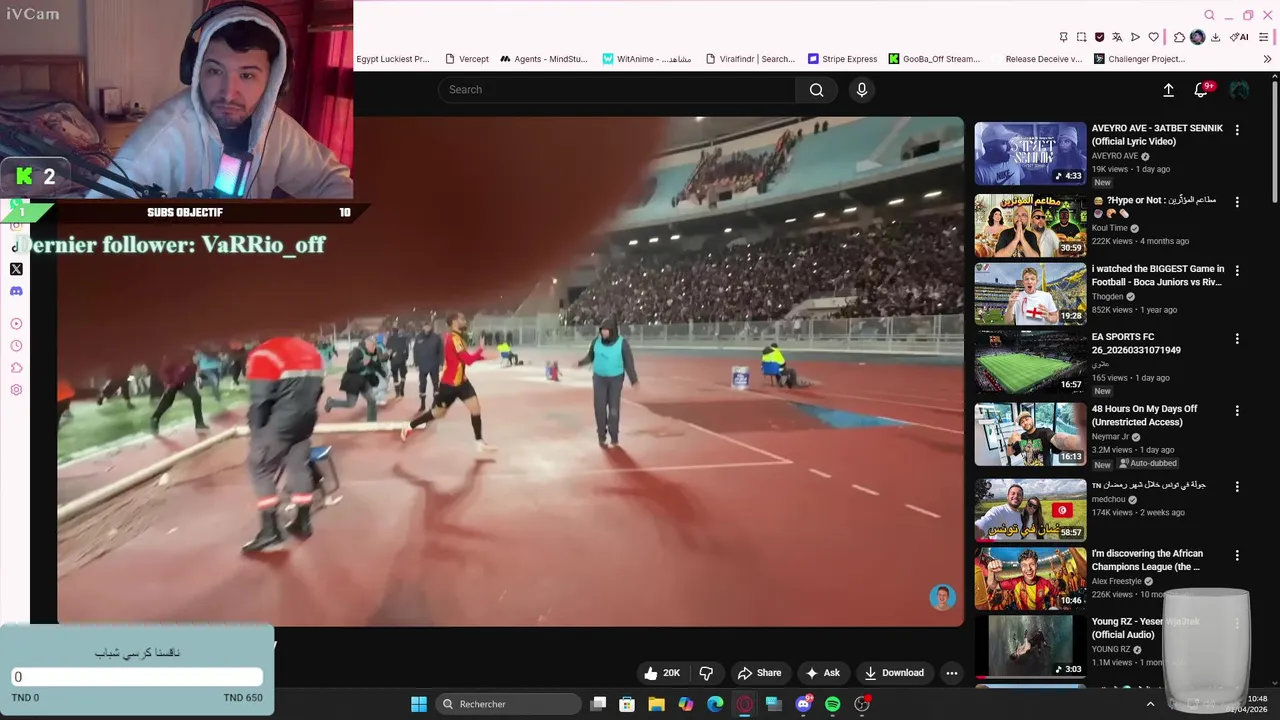This screenshot has height=720, width=1280.
Task: Open AVEYRO AVE channel link
Action: pyautogui.click(x=1115, y=156)
